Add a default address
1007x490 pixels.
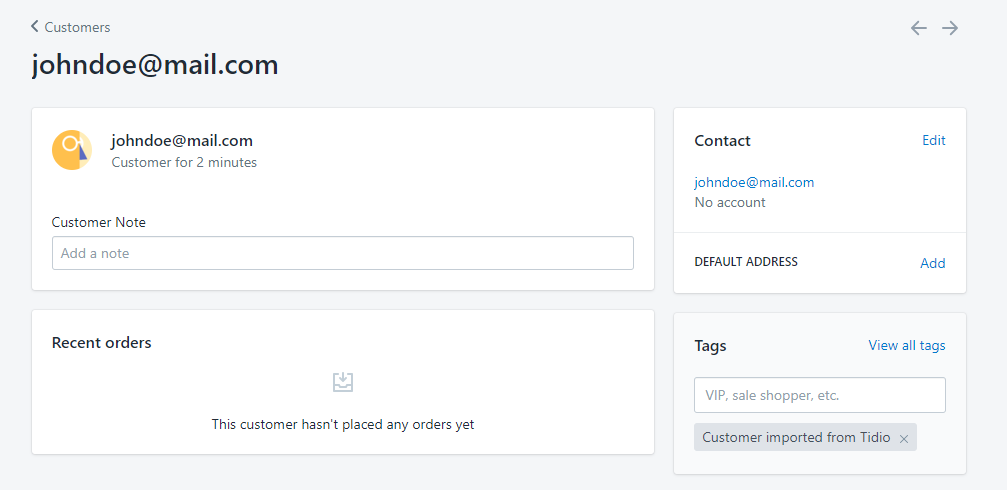pyautogui.click(x=933, y=263)
